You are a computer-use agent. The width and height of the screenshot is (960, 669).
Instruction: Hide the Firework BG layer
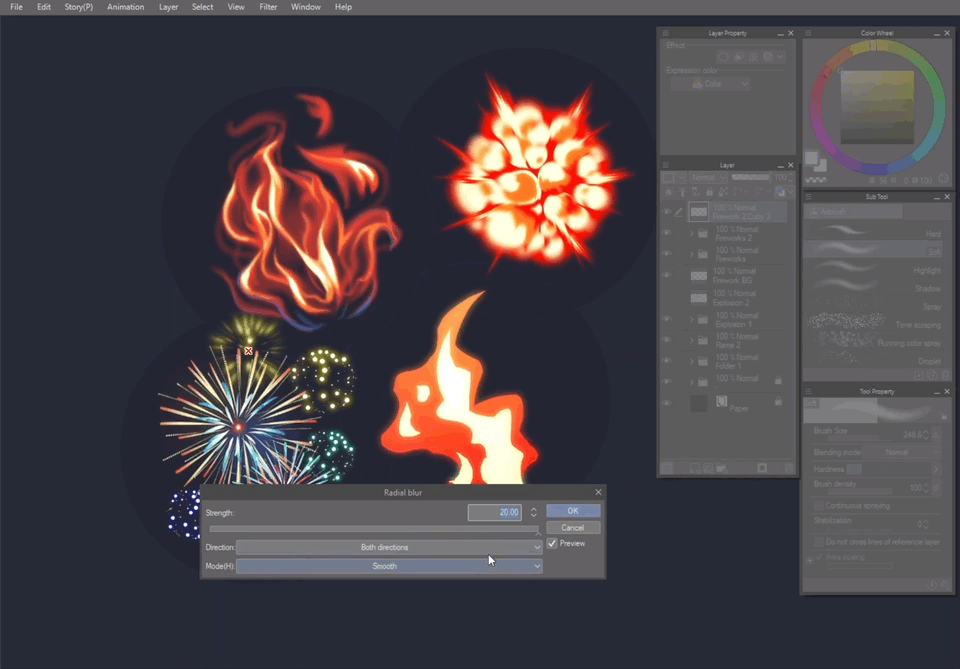(667, 275)
